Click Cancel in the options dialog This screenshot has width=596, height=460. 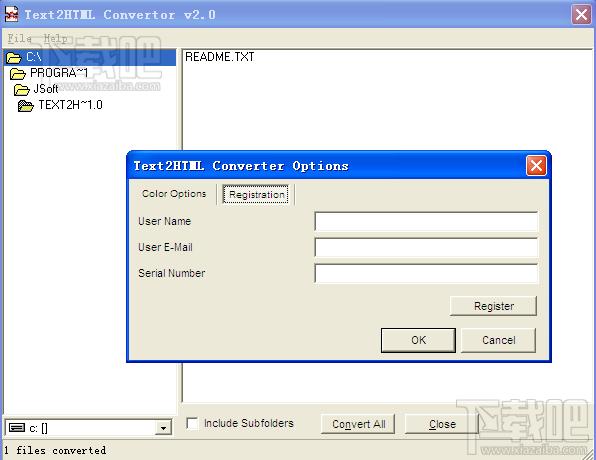tap(498, 340)
